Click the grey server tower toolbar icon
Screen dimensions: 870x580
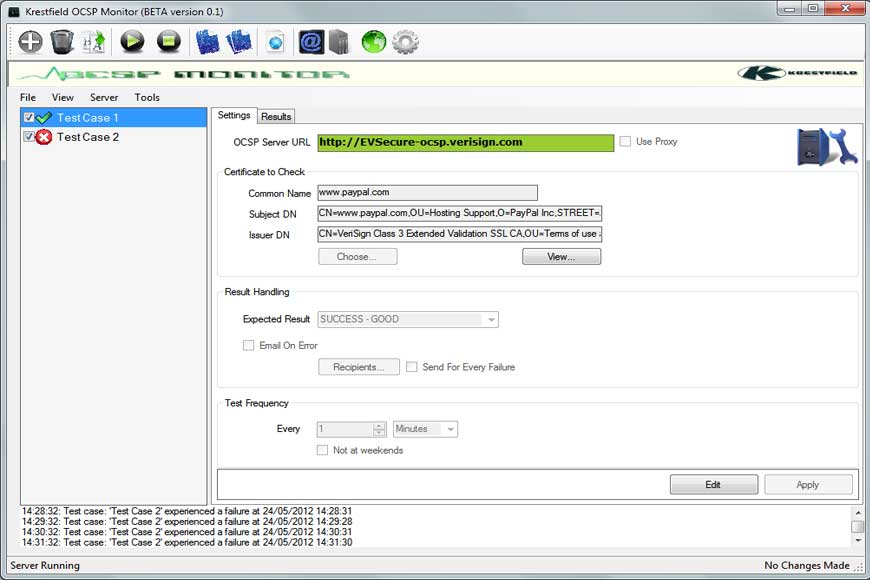click(339, 42)
